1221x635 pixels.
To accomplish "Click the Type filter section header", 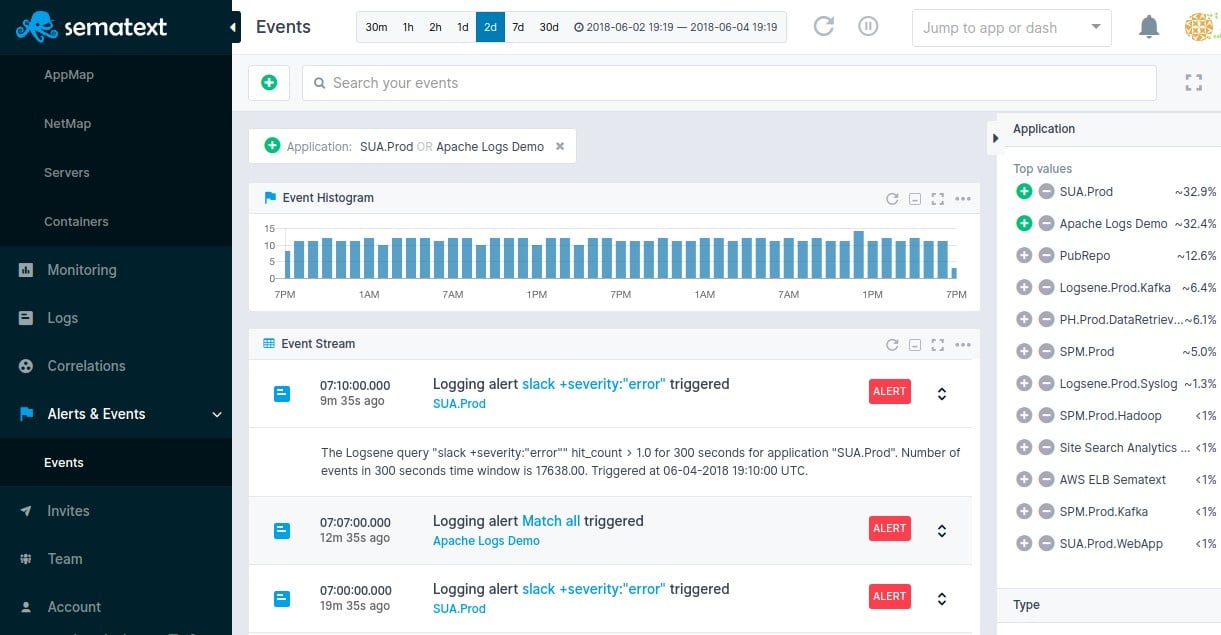I will tap(1109, 605).
